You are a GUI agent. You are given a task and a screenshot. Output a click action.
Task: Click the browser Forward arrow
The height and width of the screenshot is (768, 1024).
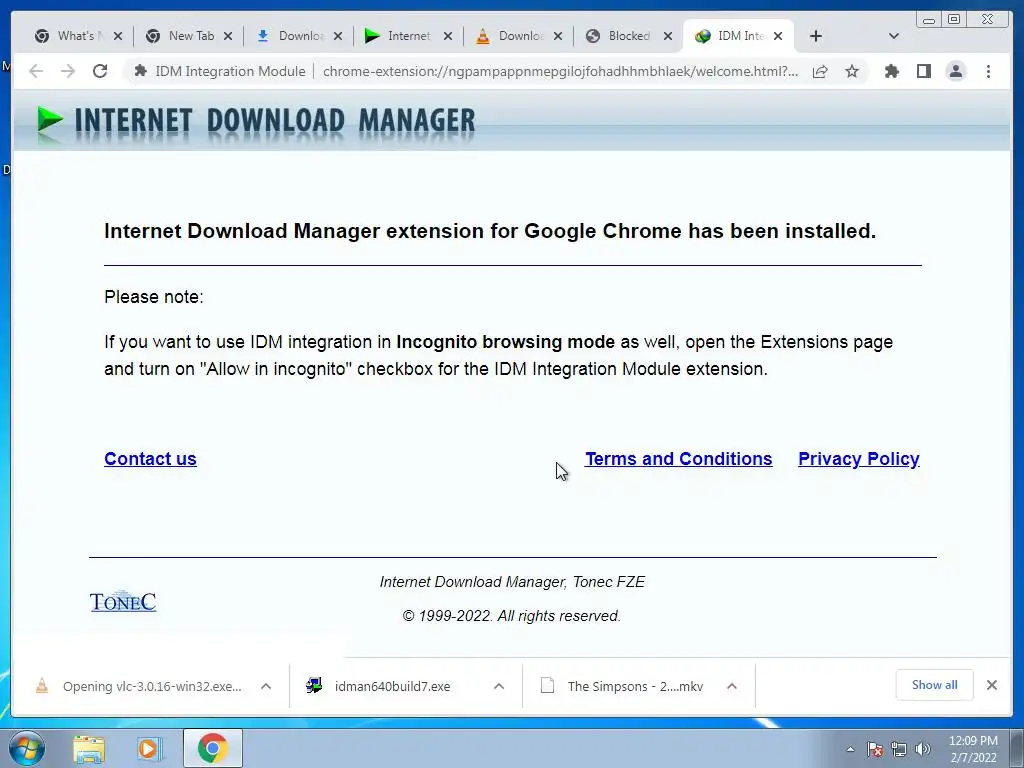click(x=68, y=71)
